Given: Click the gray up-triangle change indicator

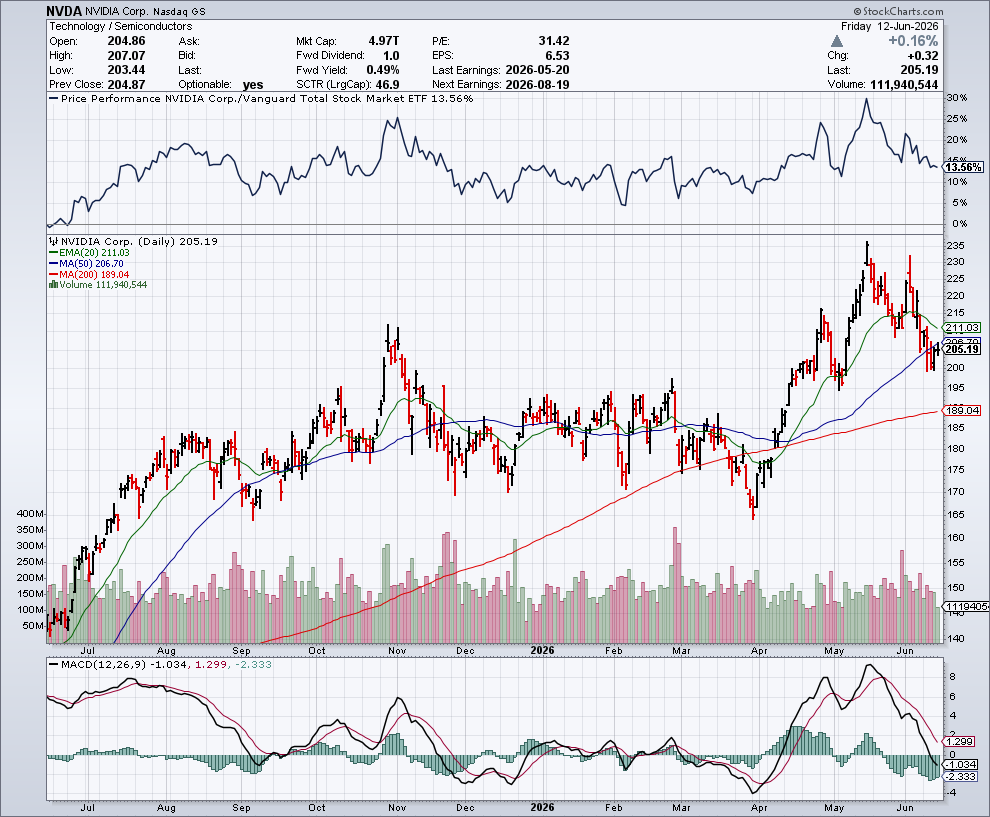Looking at the screenshot, I should (x=837, y=41).
